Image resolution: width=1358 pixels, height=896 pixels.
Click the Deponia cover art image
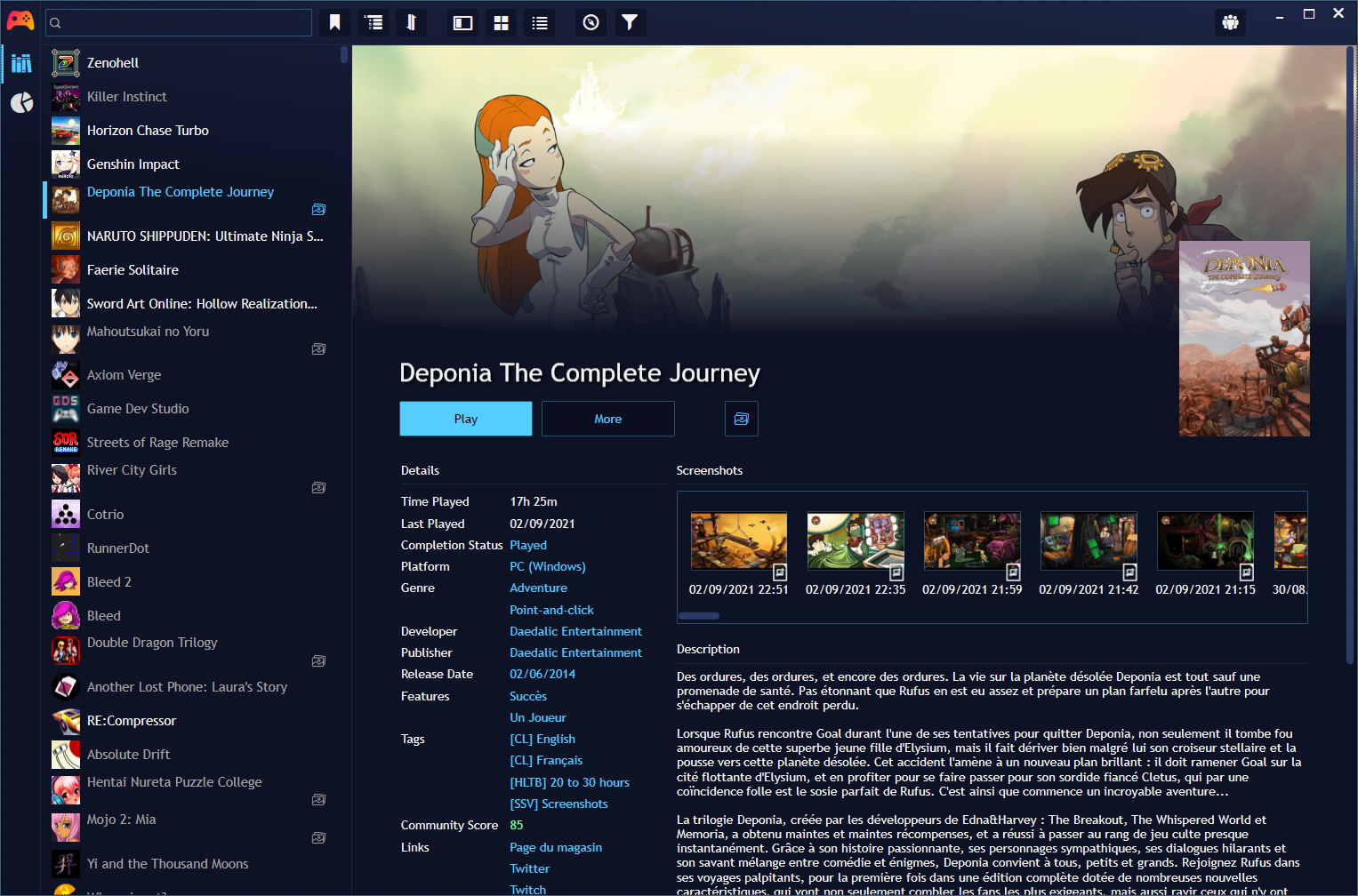click(x=1244, y=339)
